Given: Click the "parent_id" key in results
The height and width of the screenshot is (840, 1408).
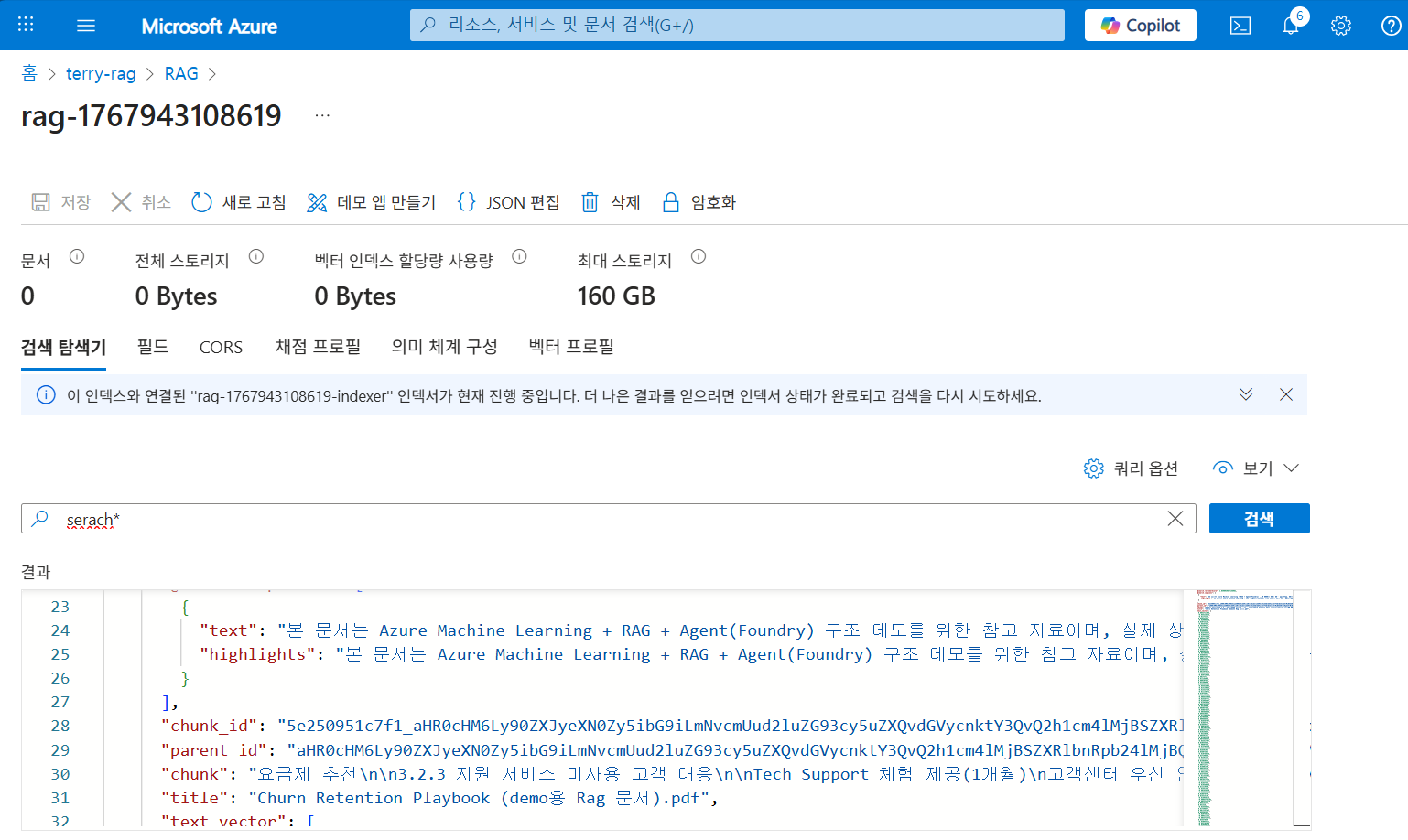Looking at the screenshot, I should (213, 750).
